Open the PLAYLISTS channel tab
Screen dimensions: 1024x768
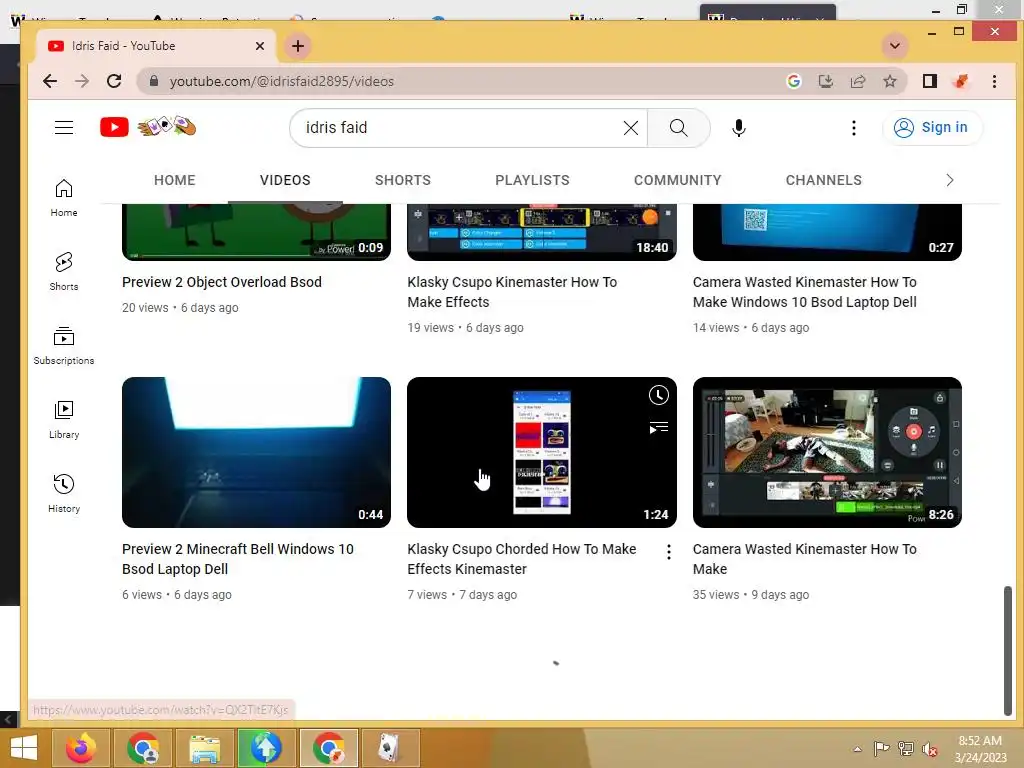click(x=532, y=180)
